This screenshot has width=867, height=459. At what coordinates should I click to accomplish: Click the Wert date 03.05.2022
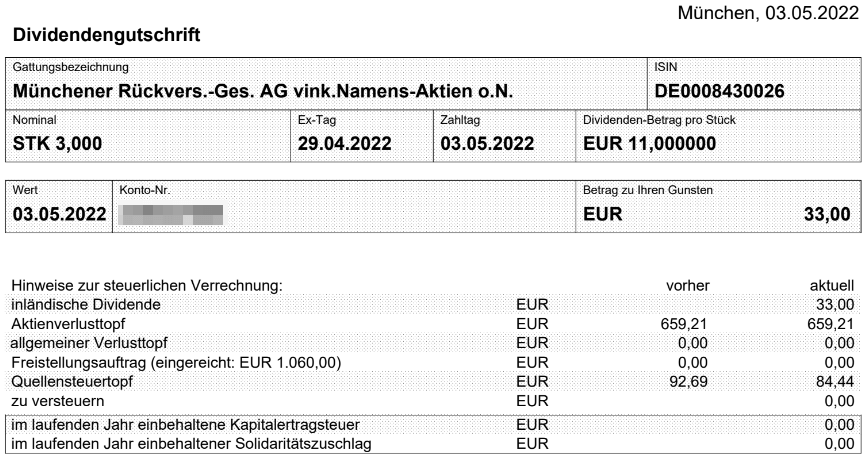[59, 214]
